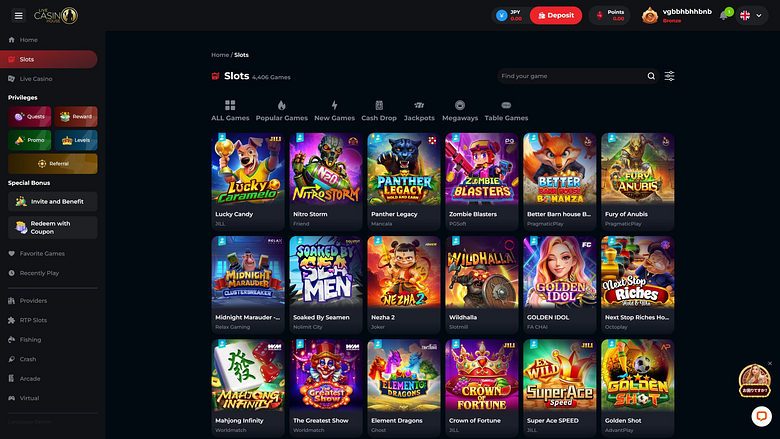Screen dimensions: 780x439
Task: Click the Referral button
Action: coord(53,164)
